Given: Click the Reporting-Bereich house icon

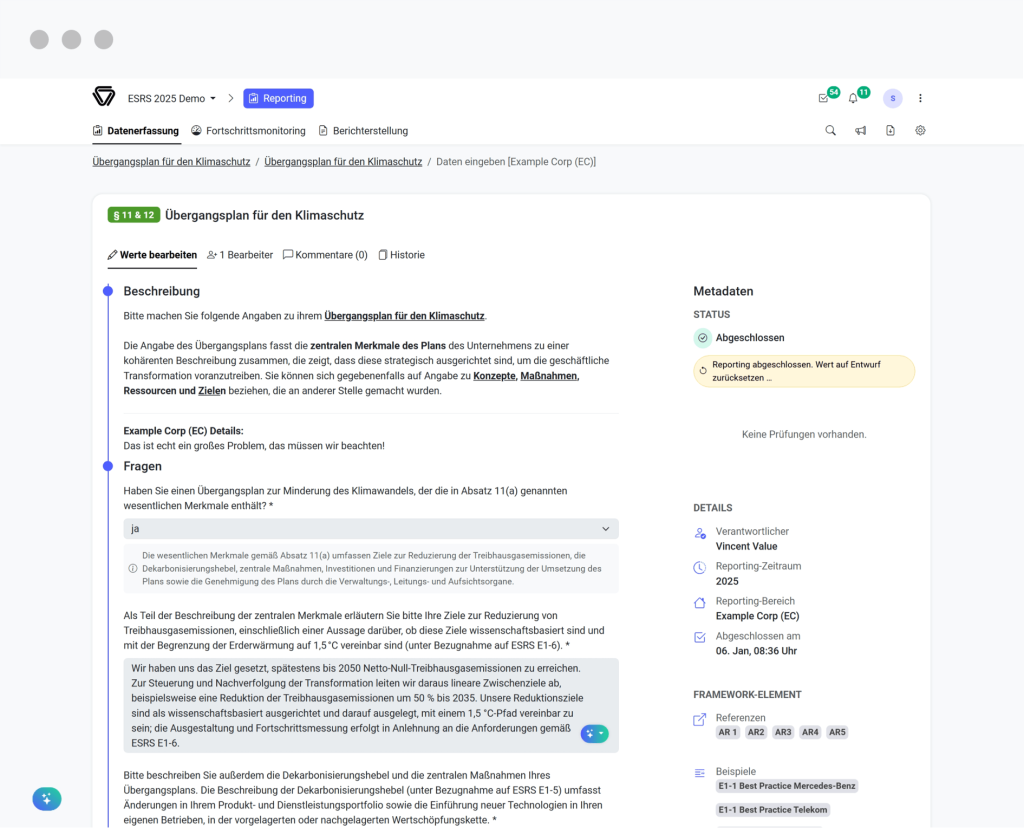Looking at the screenshot, I should [x=699, y=603].
